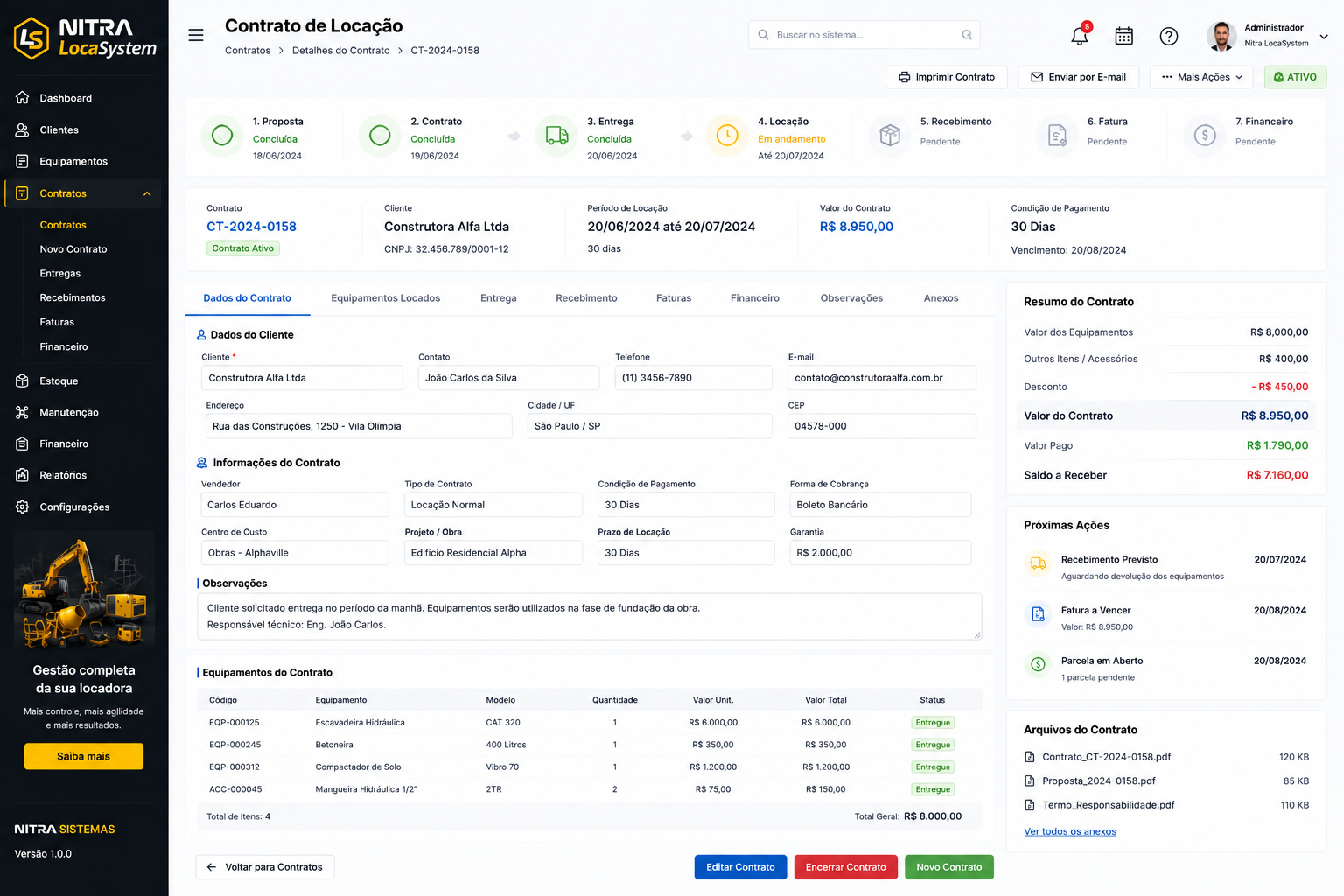Click the administrator avatar photo
This screenshot has height=896, width=1344.
[x=1221, y=36]
